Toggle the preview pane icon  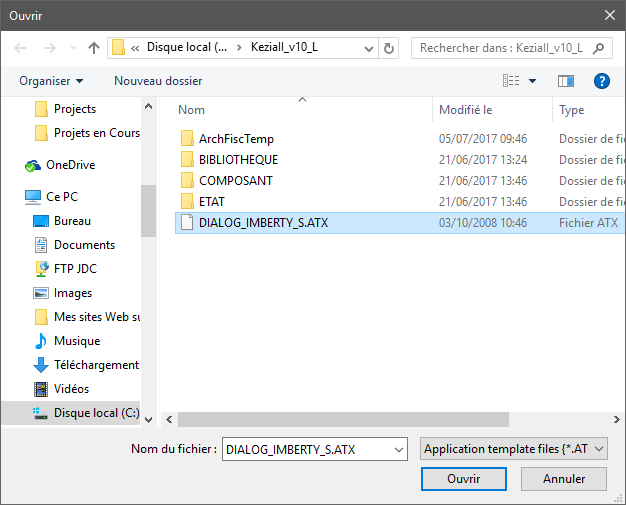[566, 81]
